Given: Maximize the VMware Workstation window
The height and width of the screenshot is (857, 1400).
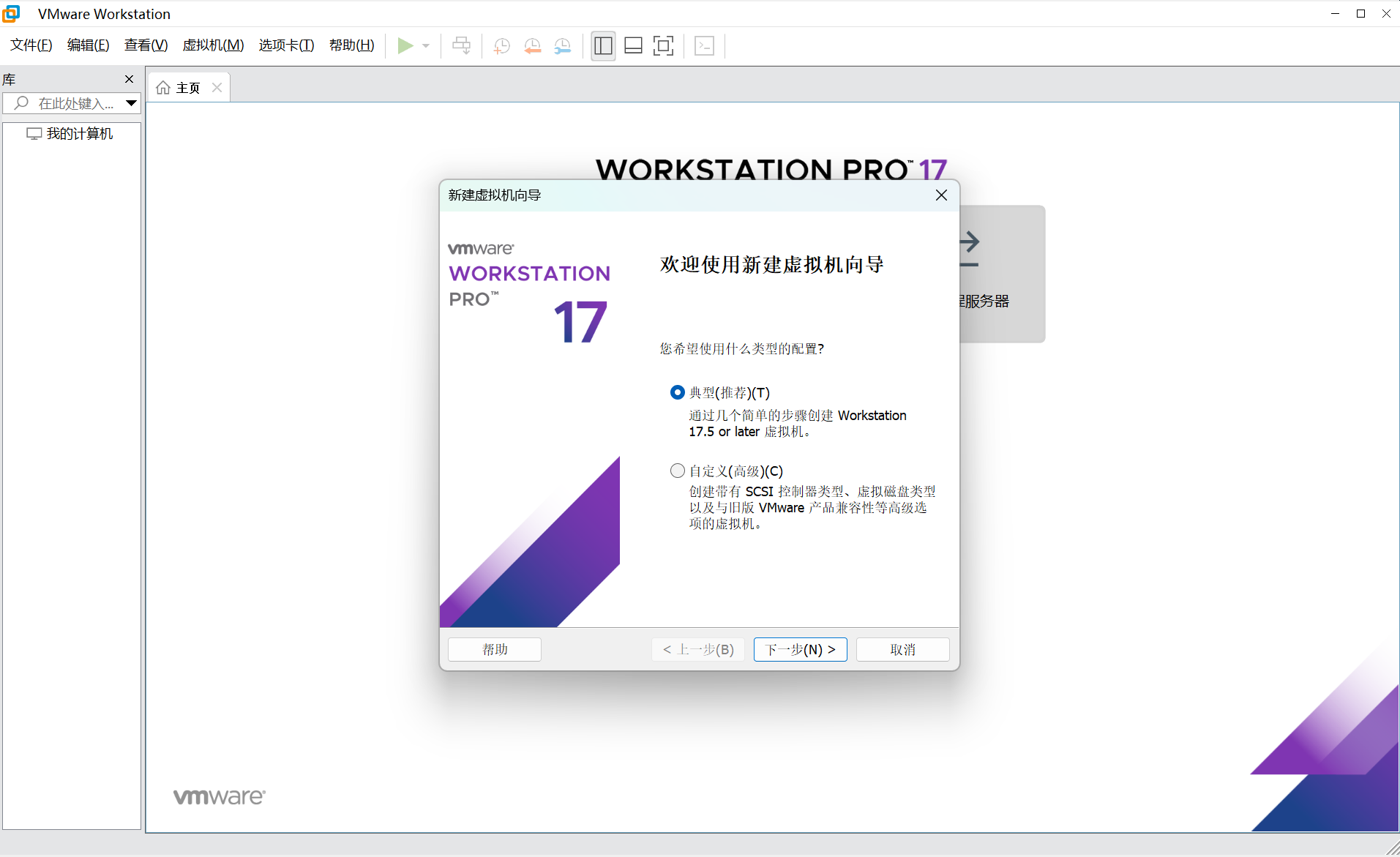Looking at the screenshot, I should tap(1361, 14).
